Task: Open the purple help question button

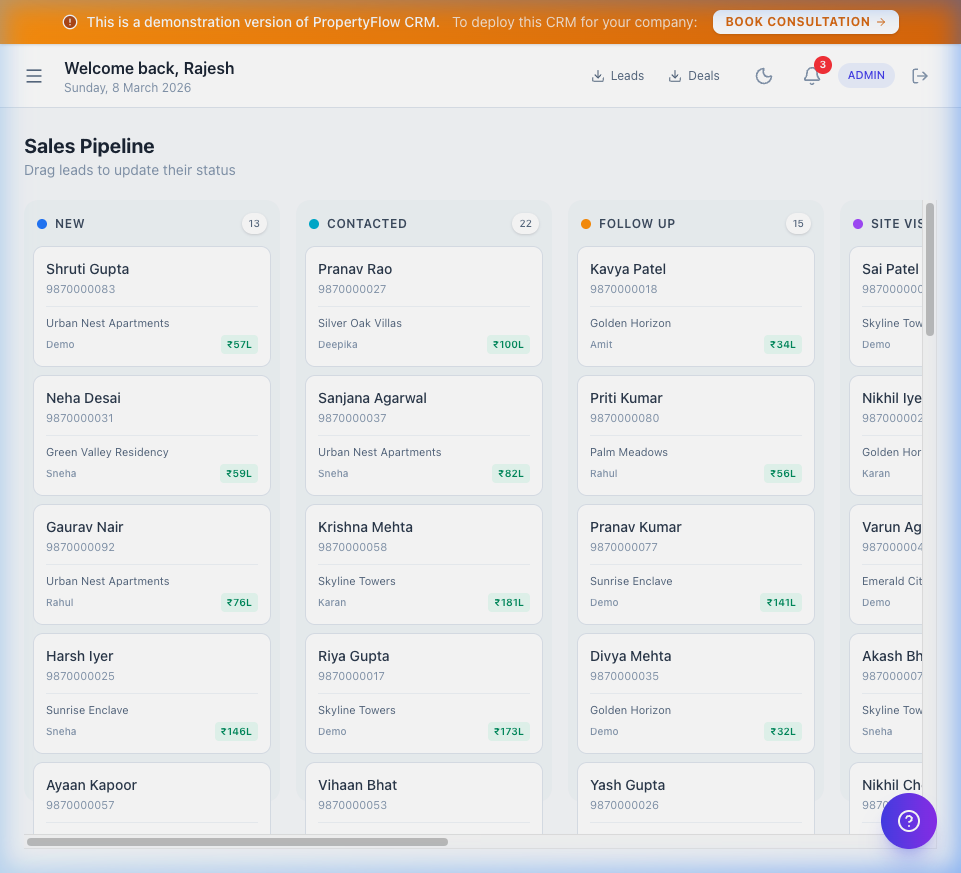Action: click(x=908, y=821)
